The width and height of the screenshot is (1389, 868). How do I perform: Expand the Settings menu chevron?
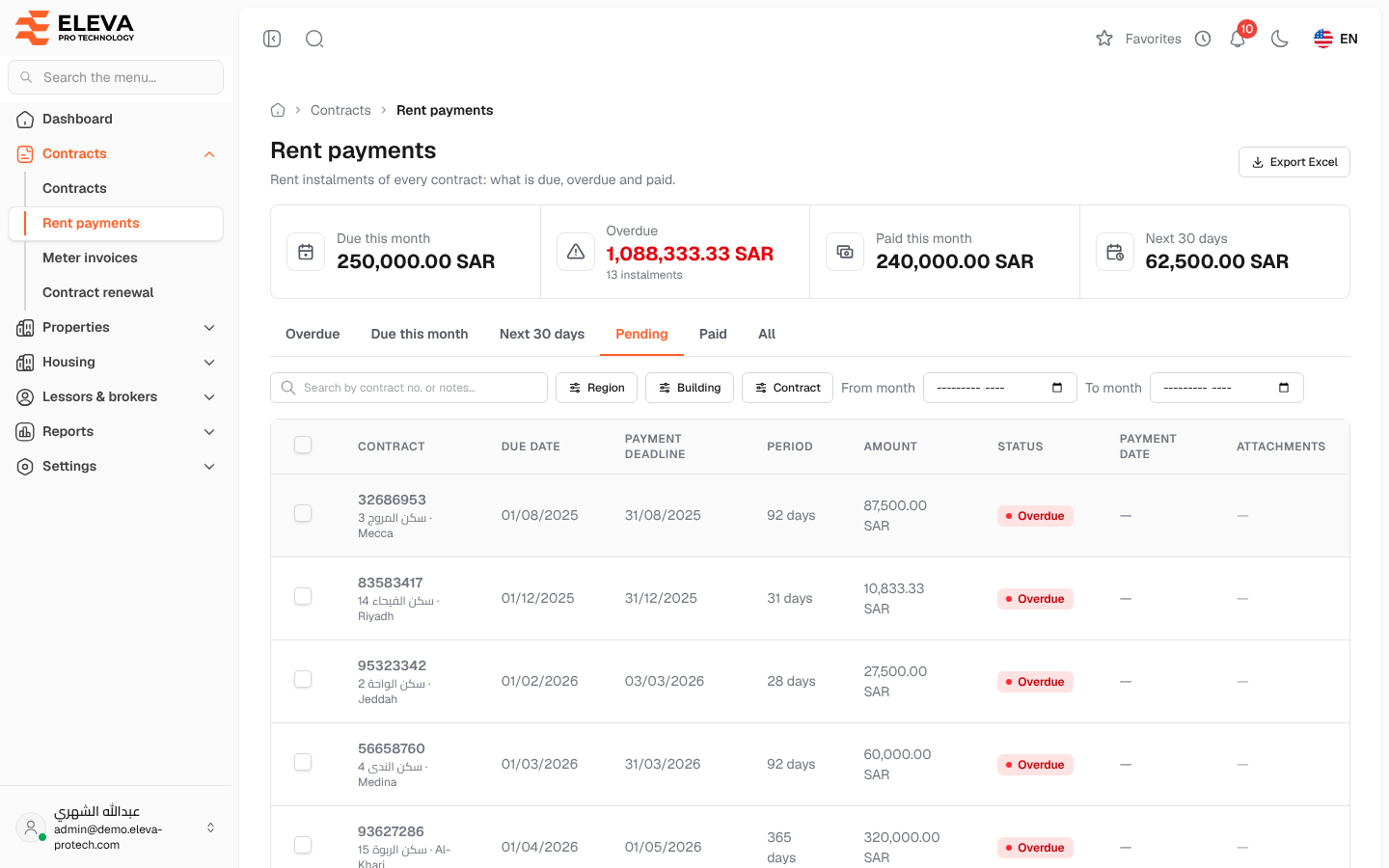click(x=209, y=467)
